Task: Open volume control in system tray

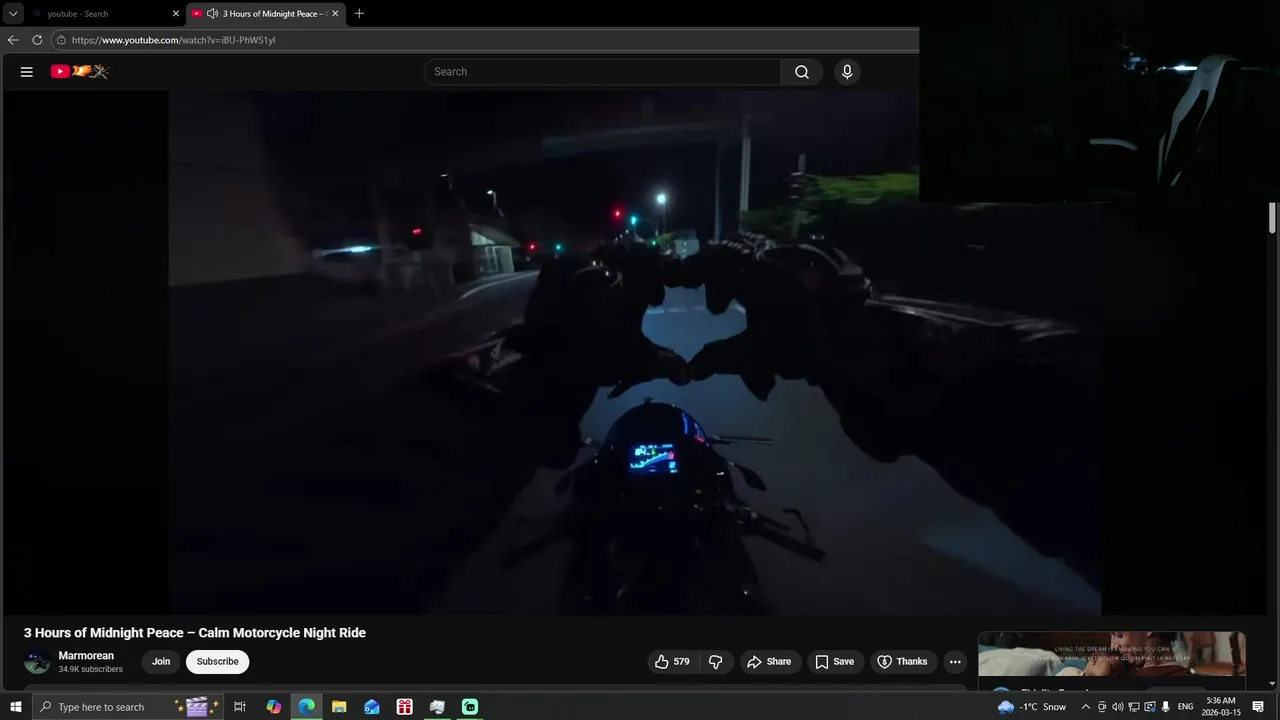Action: [x=1118, y=707]
